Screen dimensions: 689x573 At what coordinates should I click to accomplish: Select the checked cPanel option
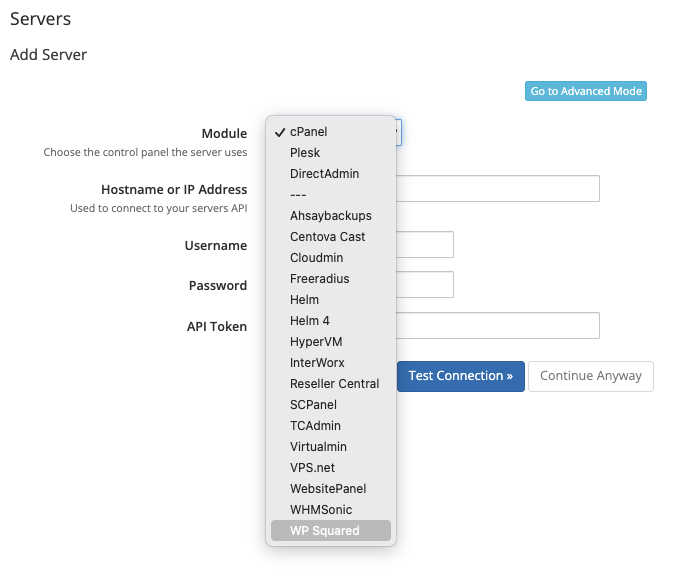point(330,132)
